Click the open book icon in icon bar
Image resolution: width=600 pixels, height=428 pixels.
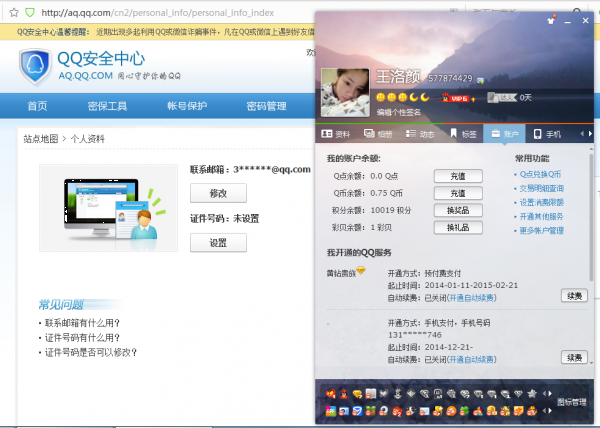pos(371,394)
